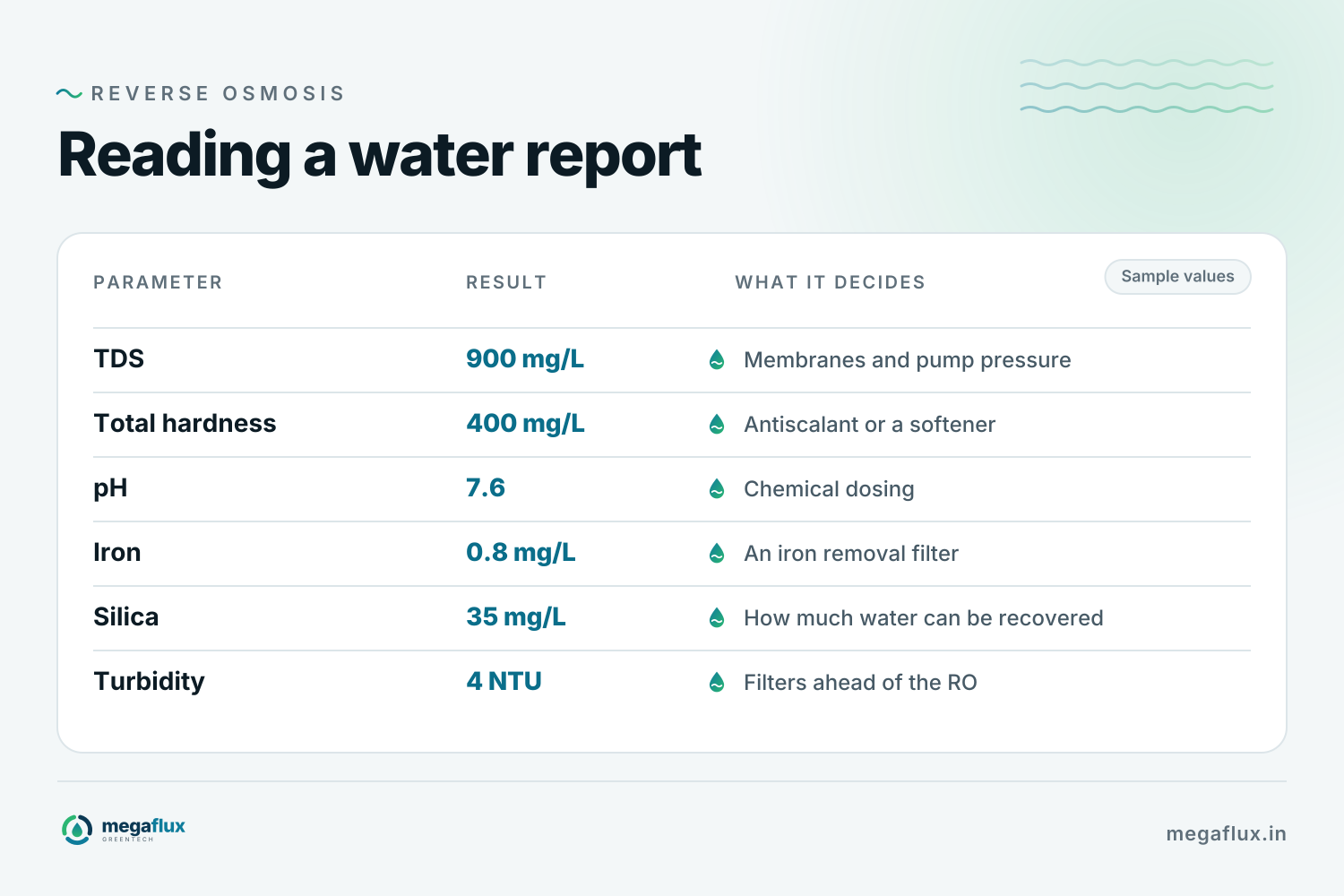Viewport: 1344px width, 896px height.
Task: Click the droplet icon beside Filters ahead of the RO
Action: 717,682
